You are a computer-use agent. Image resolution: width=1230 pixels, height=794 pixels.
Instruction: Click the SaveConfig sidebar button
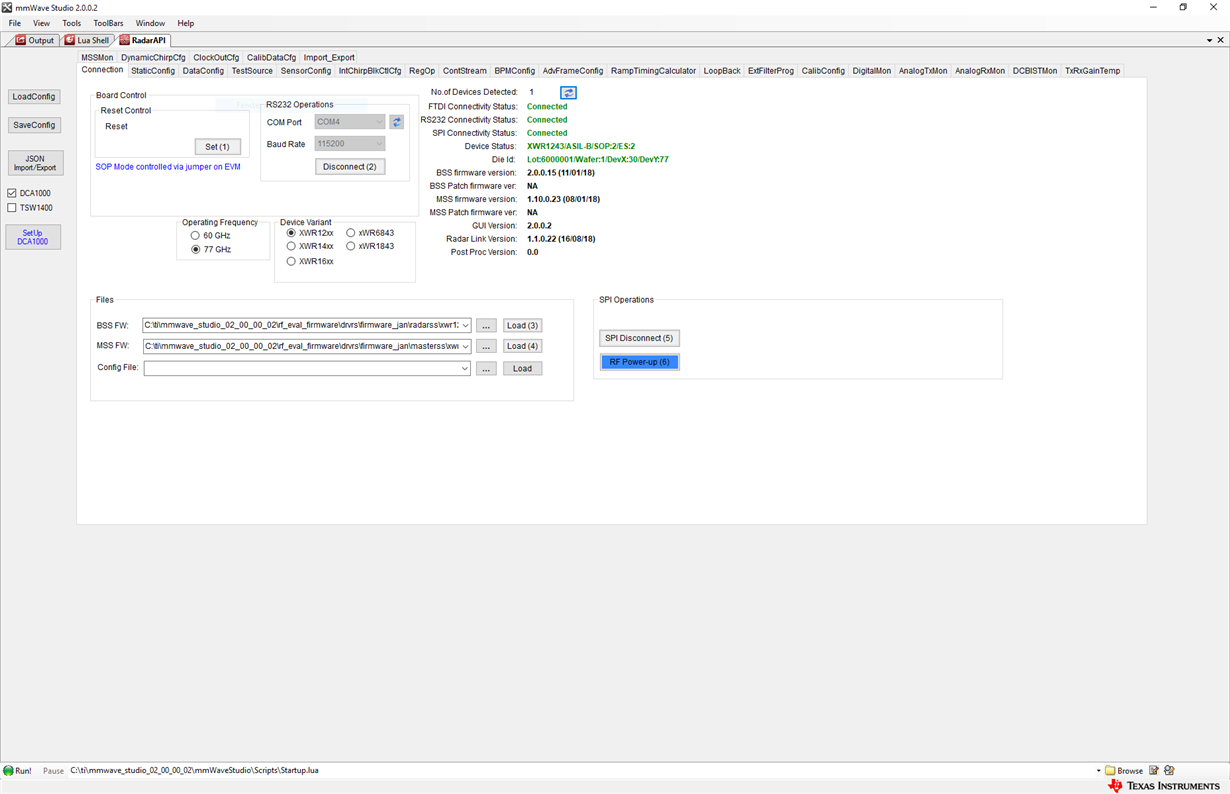34,125
